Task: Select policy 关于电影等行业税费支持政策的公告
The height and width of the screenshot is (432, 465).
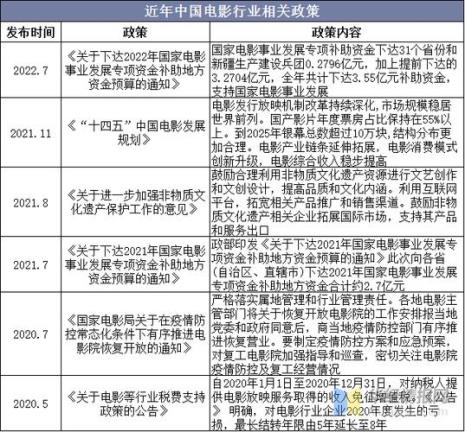Action: [x=135, y=404]
